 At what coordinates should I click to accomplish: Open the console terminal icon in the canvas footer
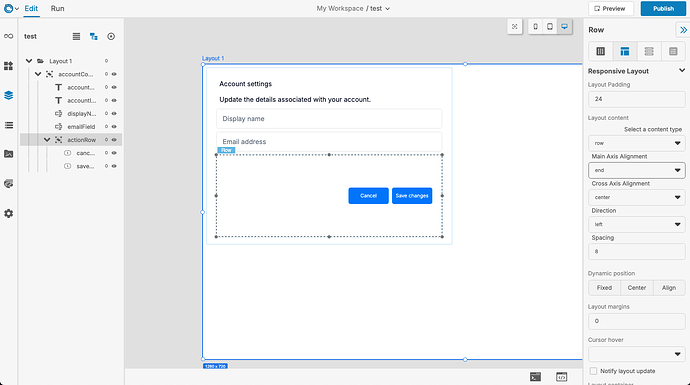tap(535, 377)
